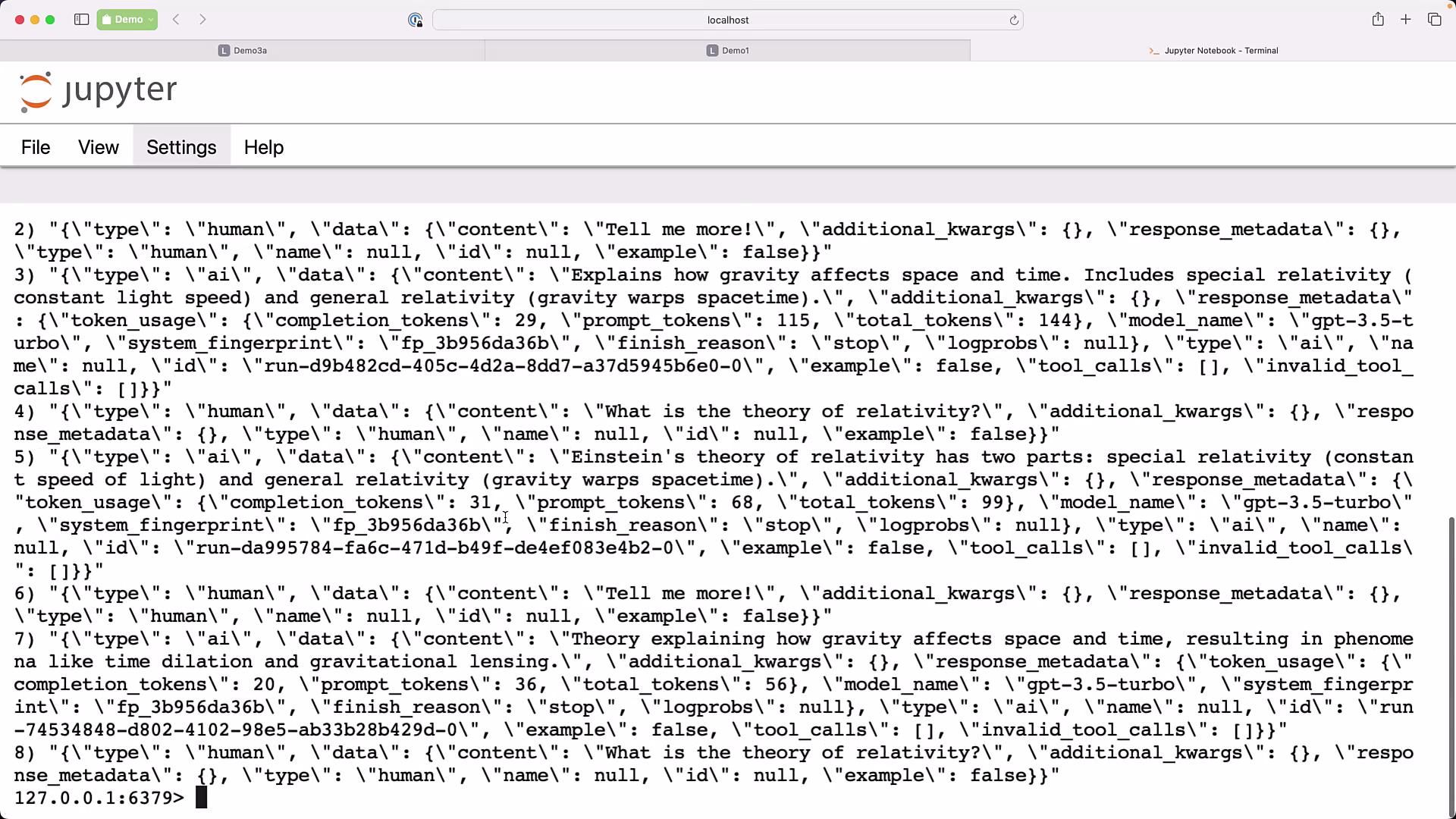Open the privacy report shield icon
Image resolution: width=1456 pixels, height=819 pixels.
pos(415,20)
